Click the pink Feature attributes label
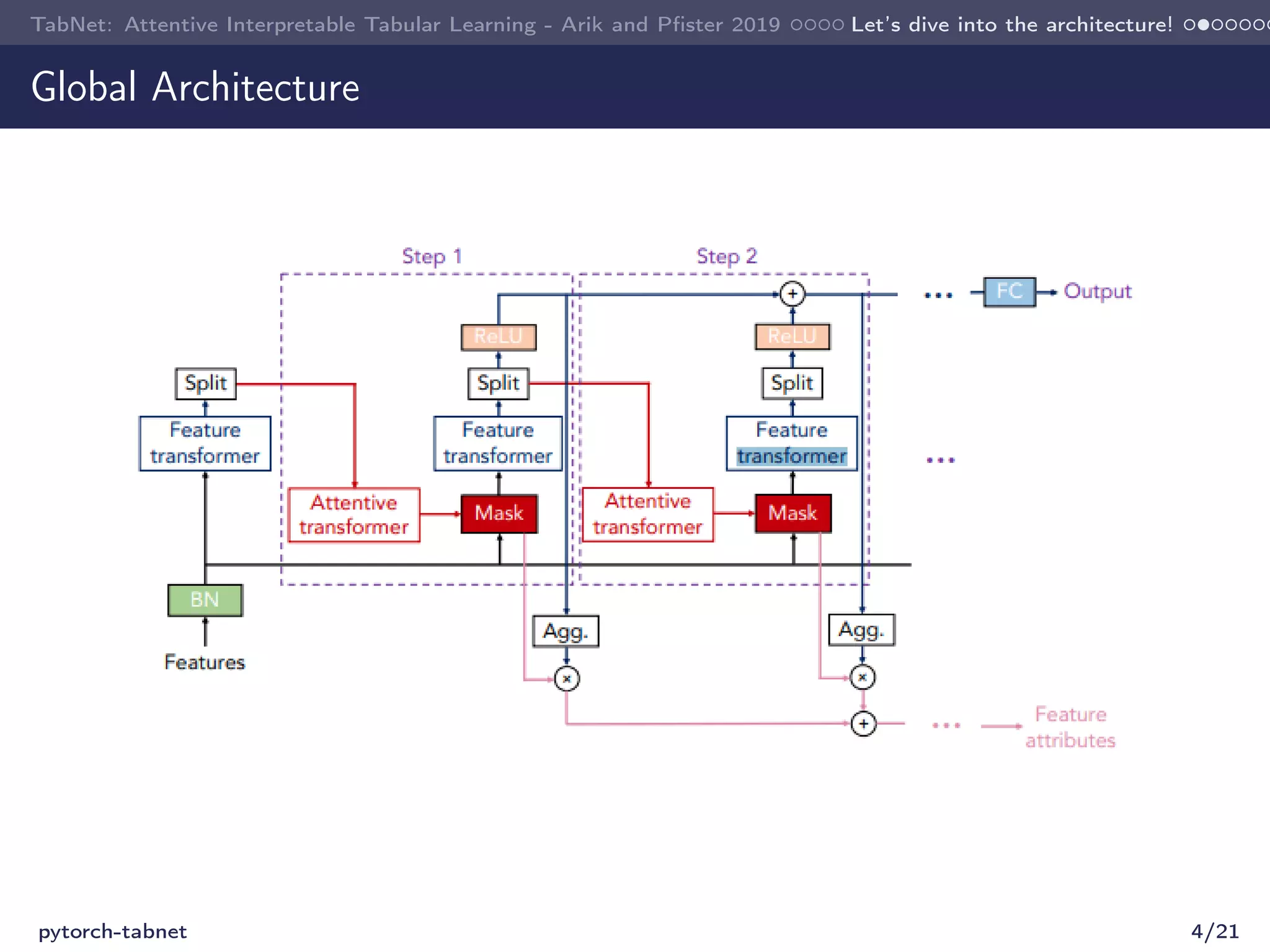The image size is (1270, 952). (1070, 727)
